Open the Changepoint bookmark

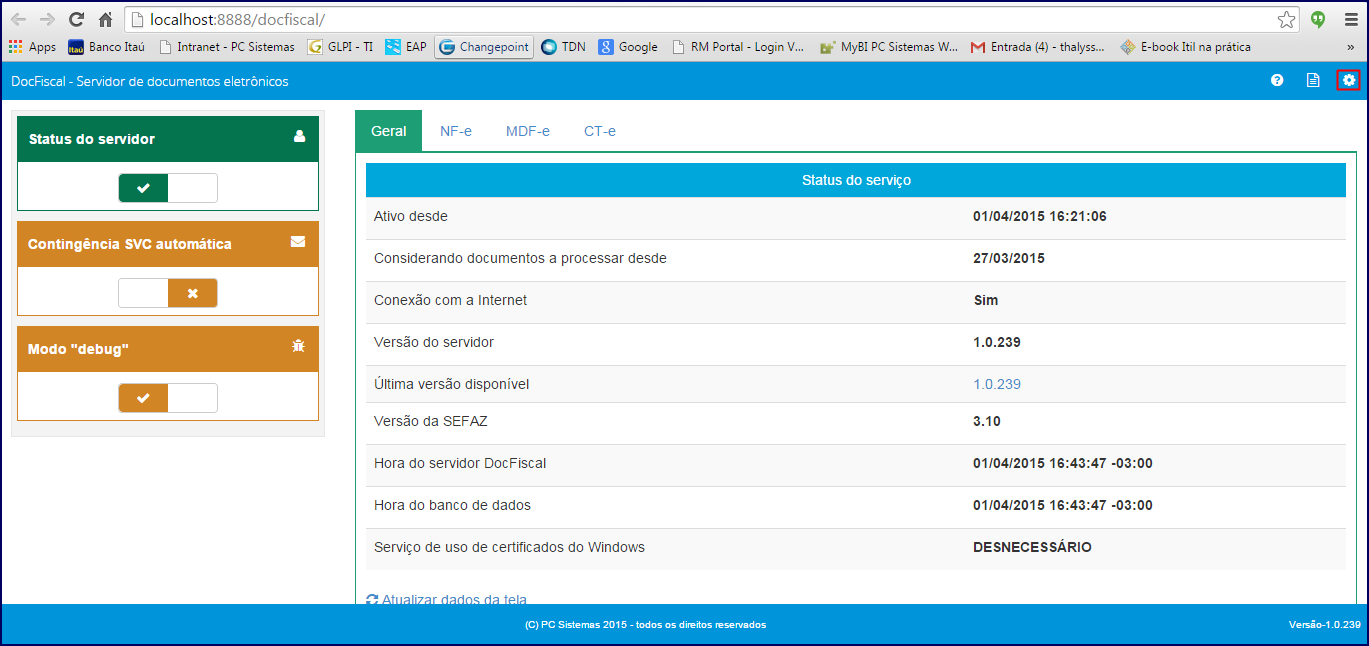point(484,47)
